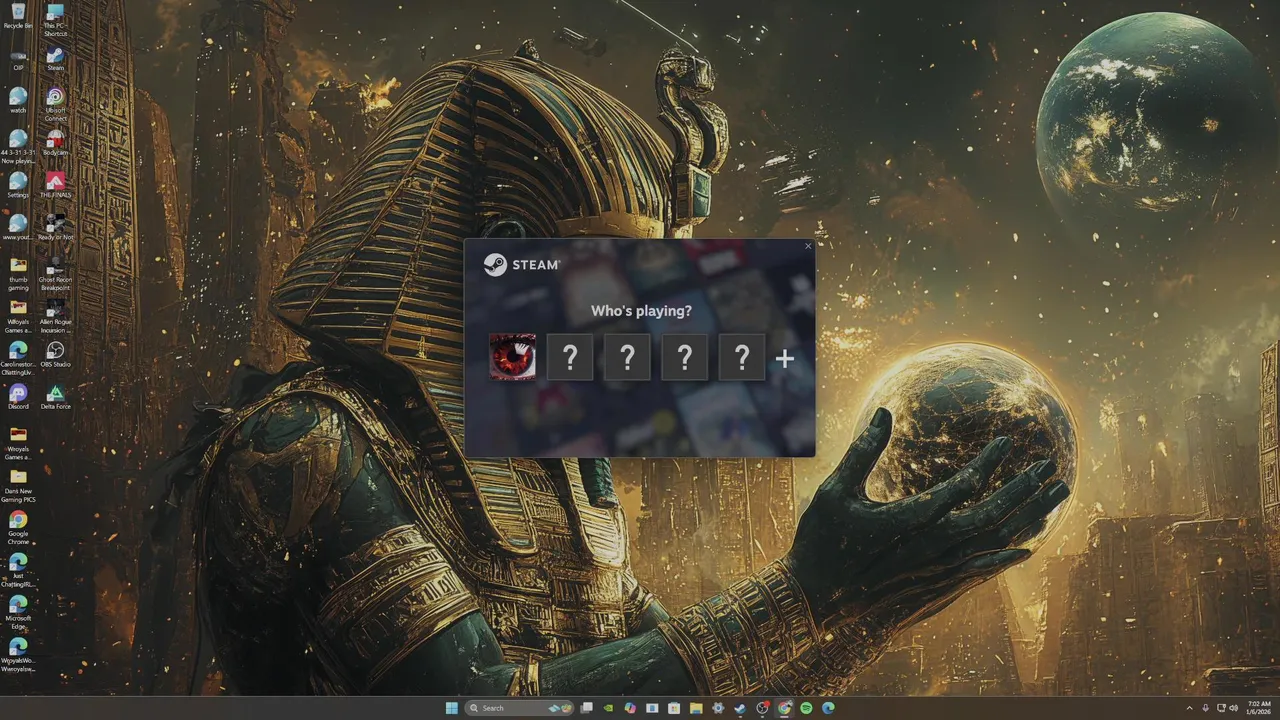Select the thumb gaming folder

[18, 274]
